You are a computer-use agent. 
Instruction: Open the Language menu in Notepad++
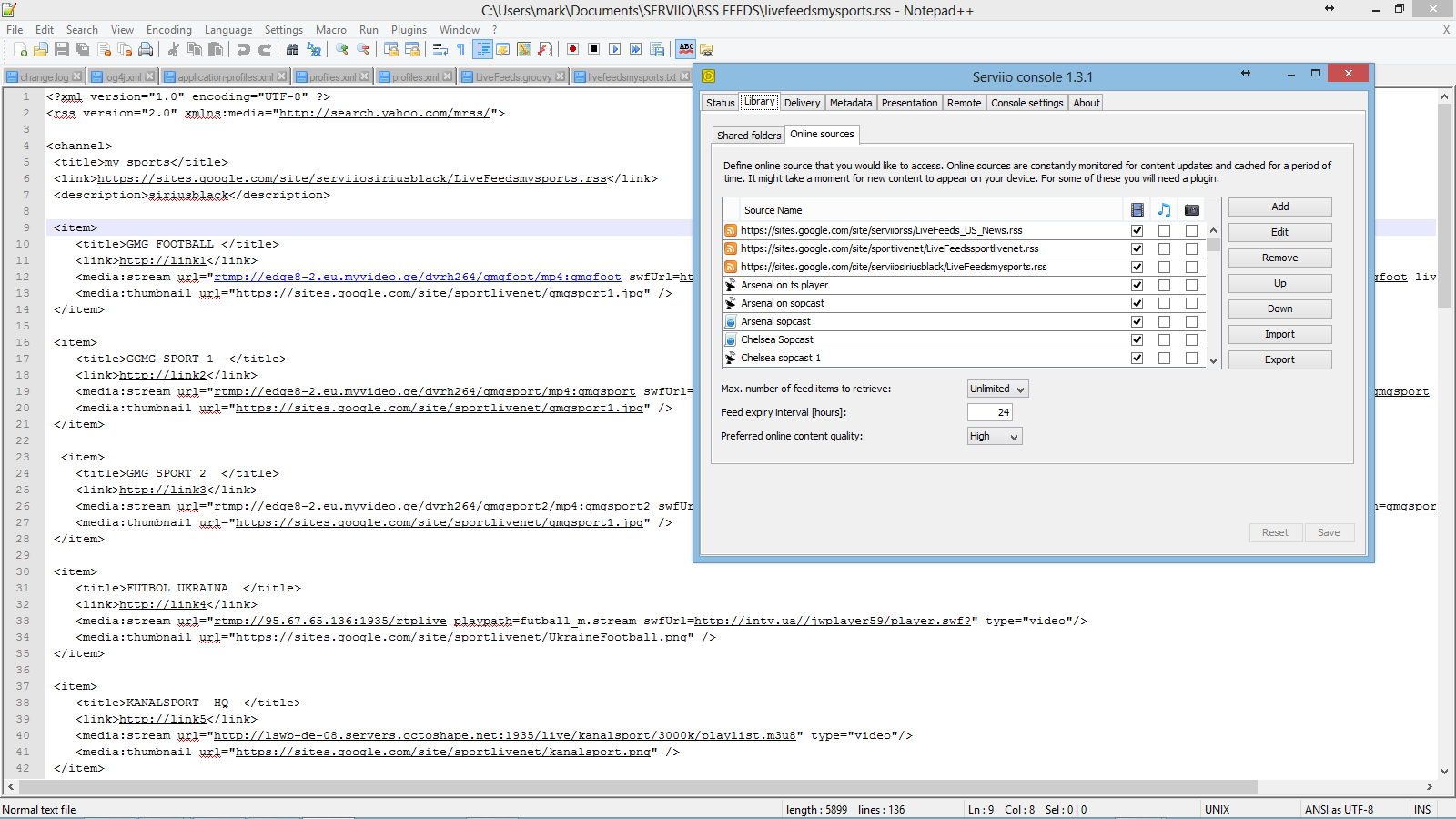[x=228, y=30]
